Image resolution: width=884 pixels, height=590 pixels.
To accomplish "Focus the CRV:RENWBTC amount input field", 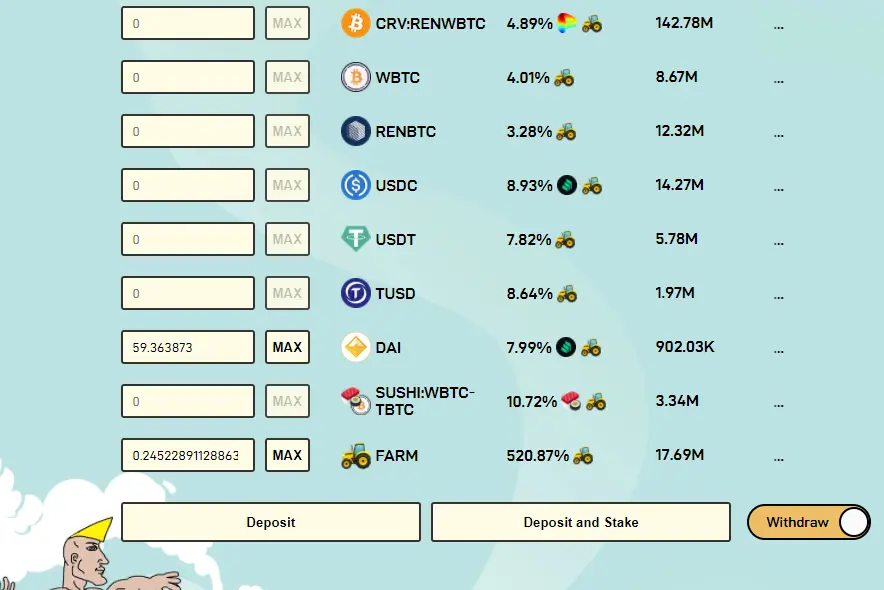I will [x=188, y=23].
